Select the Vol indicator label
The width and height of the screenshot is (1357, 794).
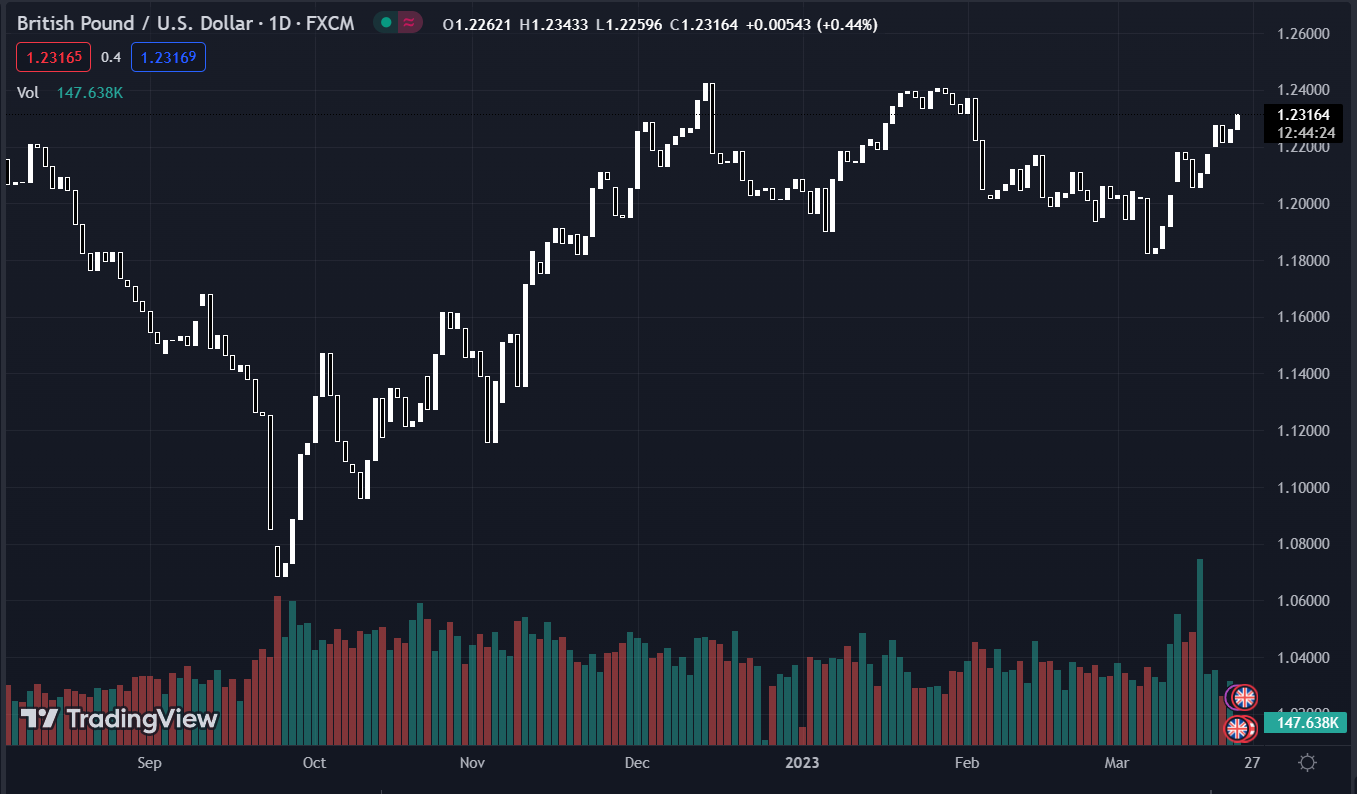(x=28, y=92)
